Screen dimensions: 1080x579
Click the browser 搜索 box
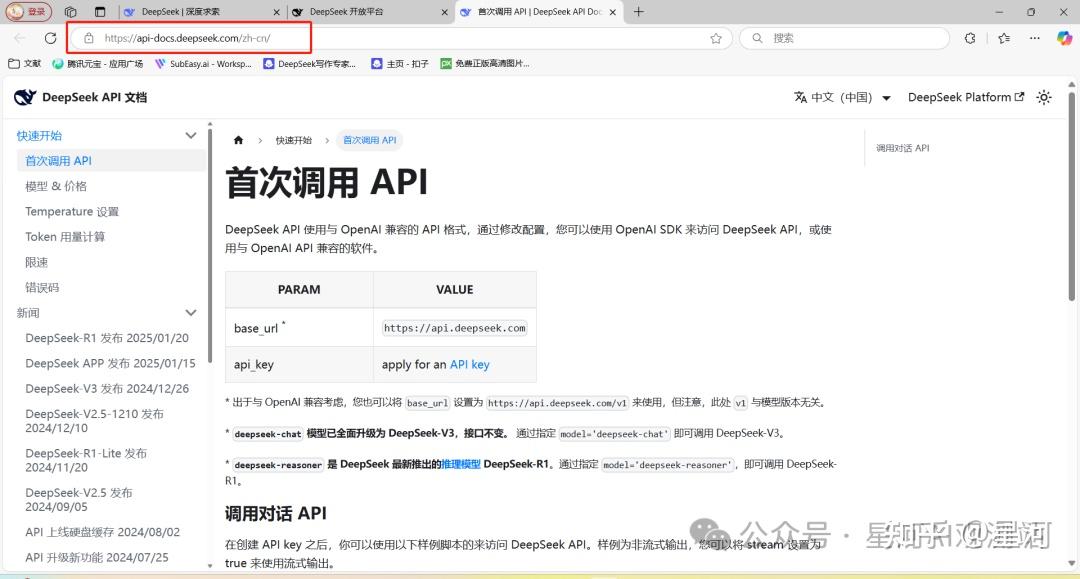pos(844,39)
